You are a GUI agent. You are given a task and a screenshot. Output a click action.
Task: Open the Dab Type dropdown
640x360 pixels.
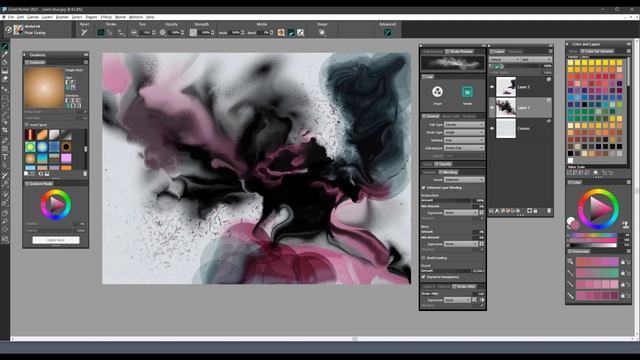(464, 124)
